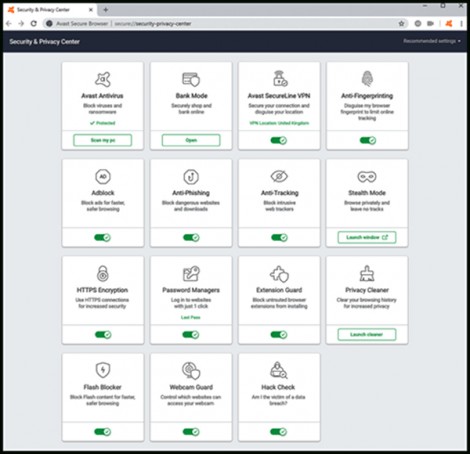Toggle the HTTPS Encryption switch
Image resolution: width=470 pixels, height=454 pixels.
pyautogui.click(x=103, y=334)
